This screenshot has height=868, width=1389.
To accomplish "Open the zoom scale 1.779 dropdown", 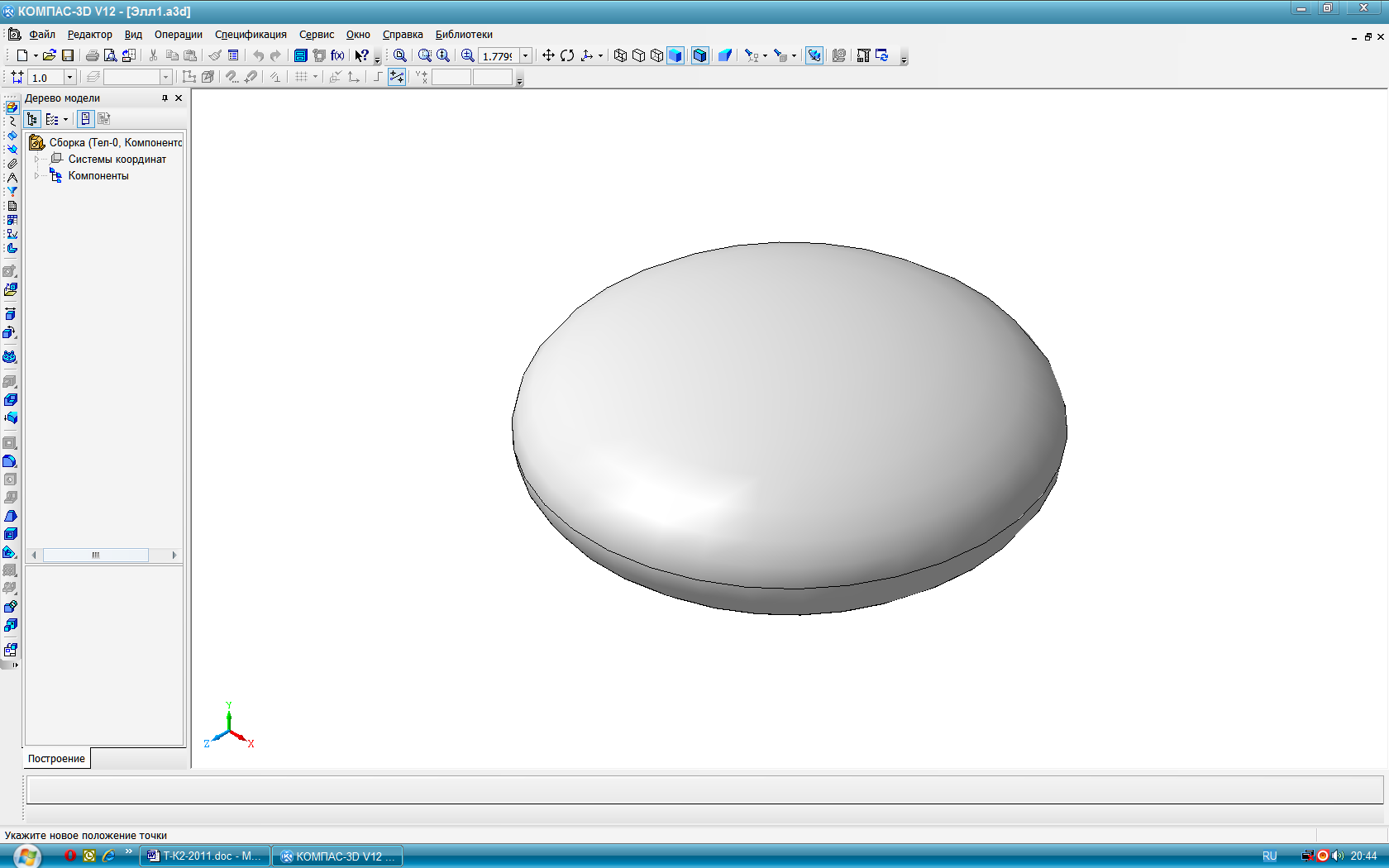I will 525,55.
